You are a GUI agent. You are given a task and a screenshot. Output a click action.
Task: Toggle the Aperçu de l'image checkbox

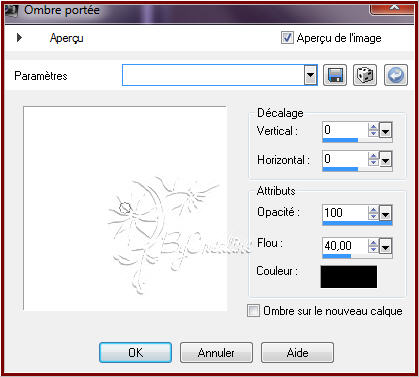point(287,38)
